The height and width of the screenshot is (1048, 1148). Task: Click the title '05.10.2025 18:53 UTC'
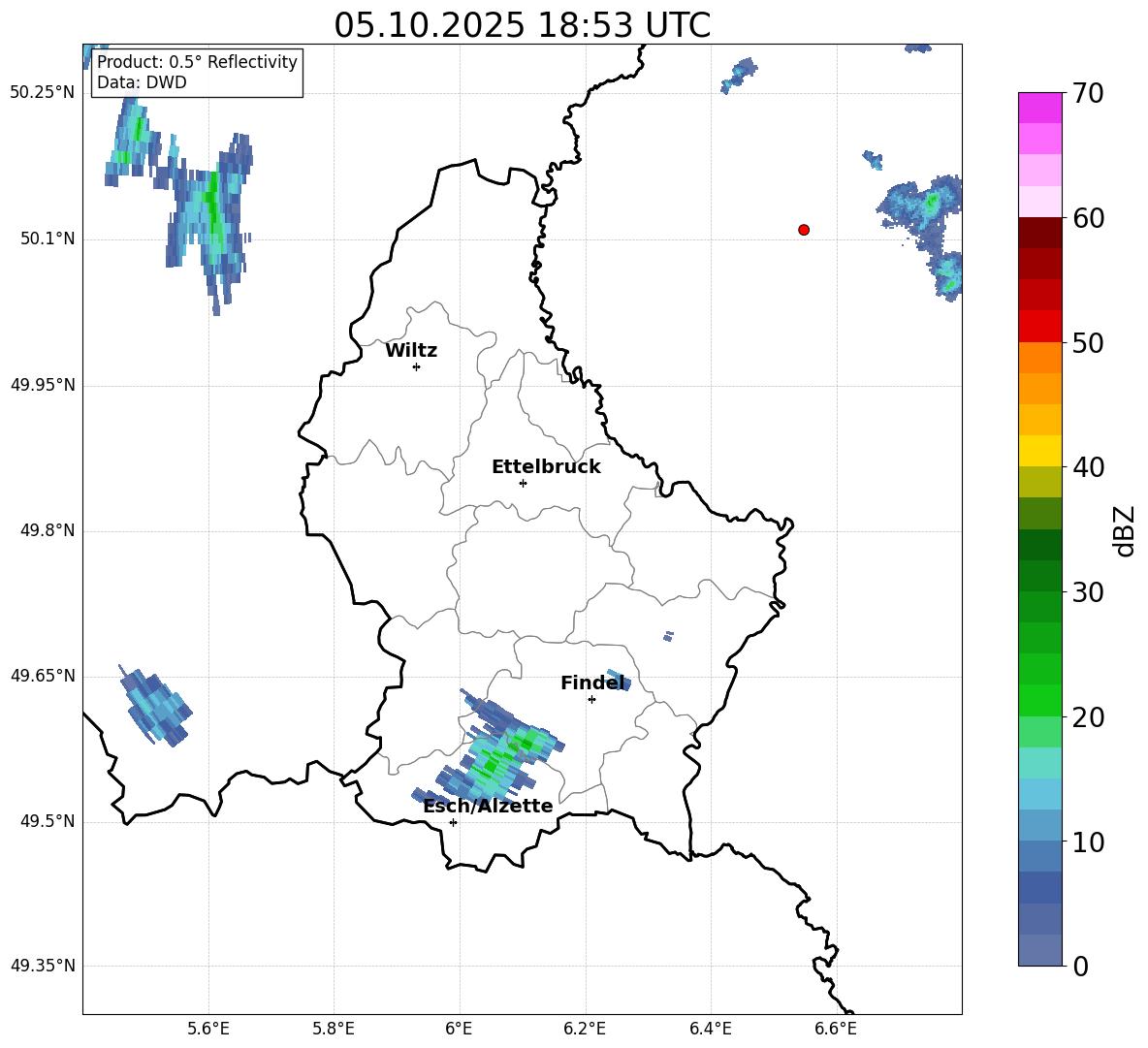522,25
